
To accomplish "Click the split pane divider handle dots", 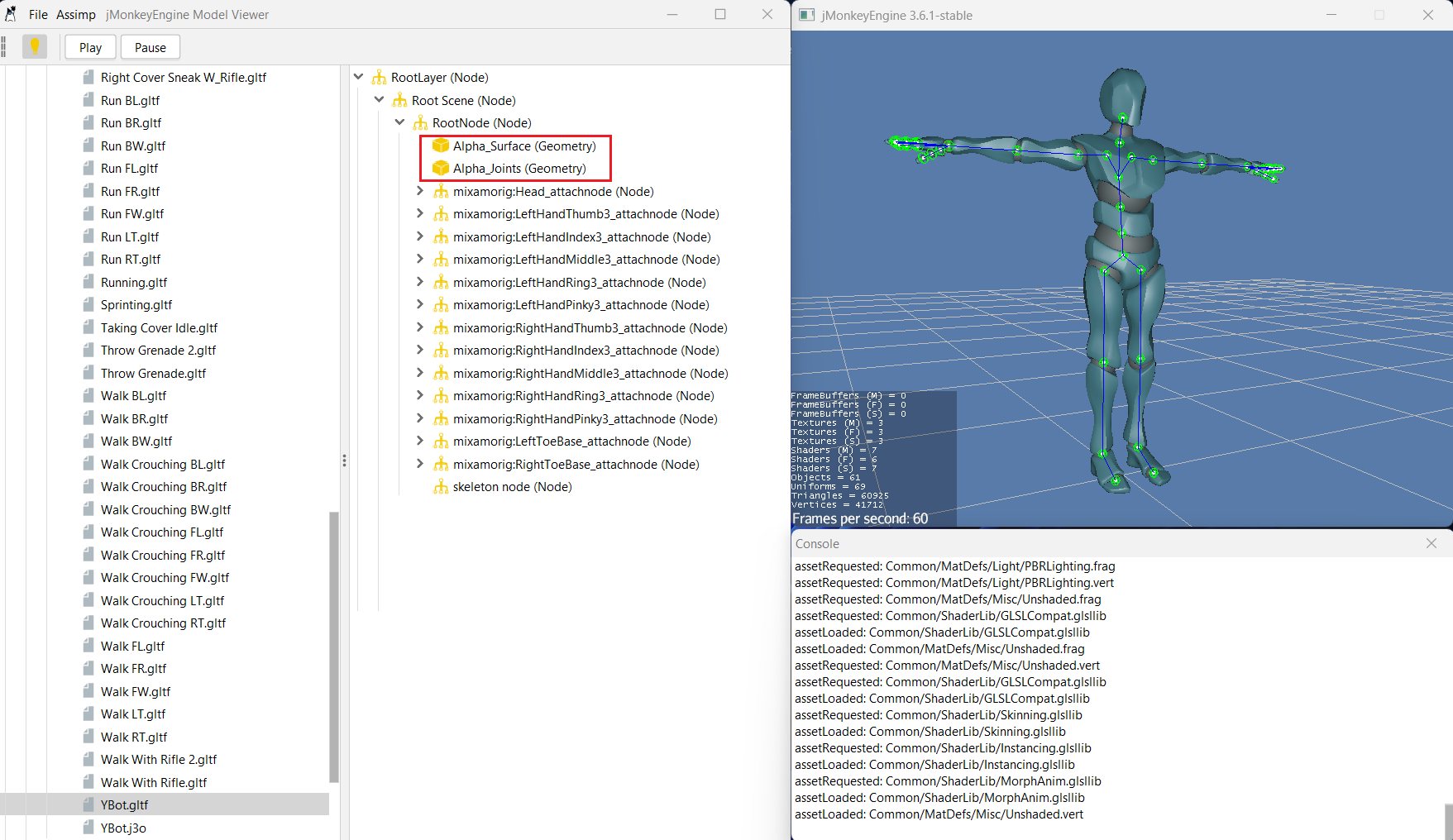I will coord(344,461).
